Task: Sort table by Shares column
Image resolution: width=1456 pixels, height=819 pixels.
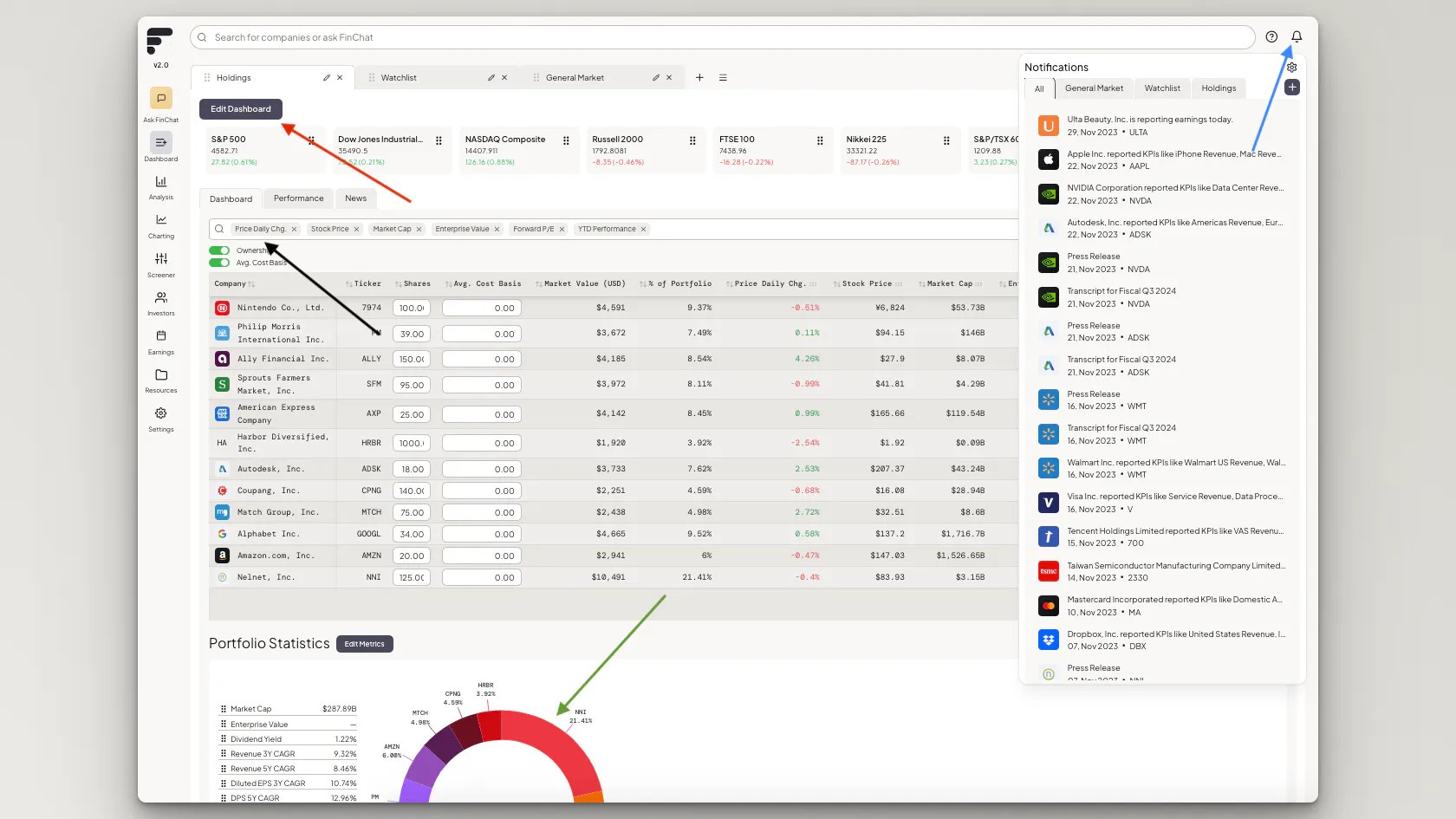Action: click(413, 284)
